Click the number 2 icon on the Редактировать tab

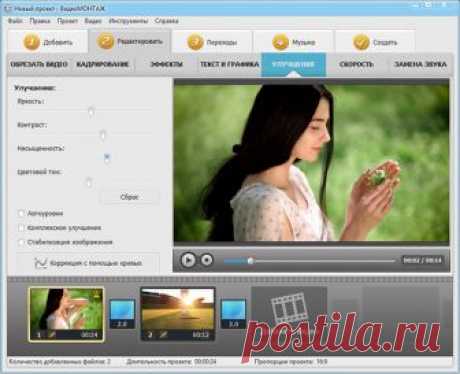click(x=105, y=41)
